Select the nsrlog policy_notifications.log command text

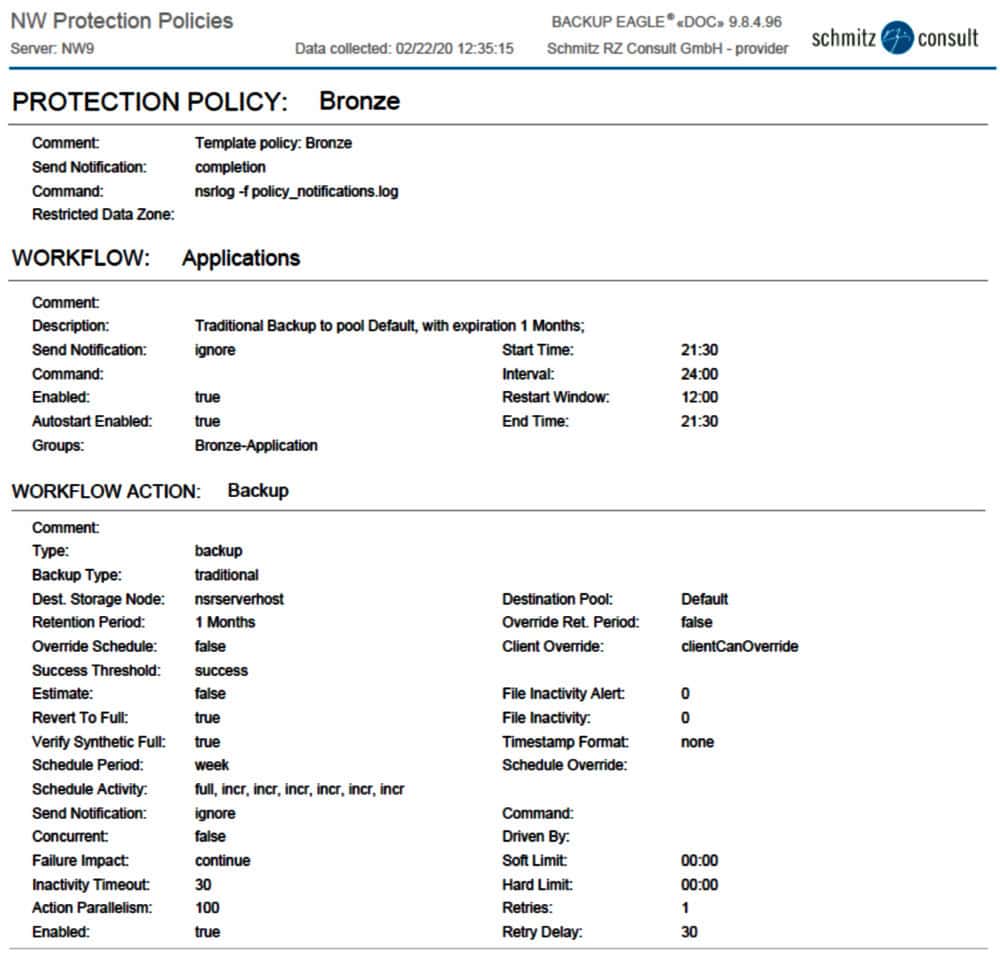(296, 191)
